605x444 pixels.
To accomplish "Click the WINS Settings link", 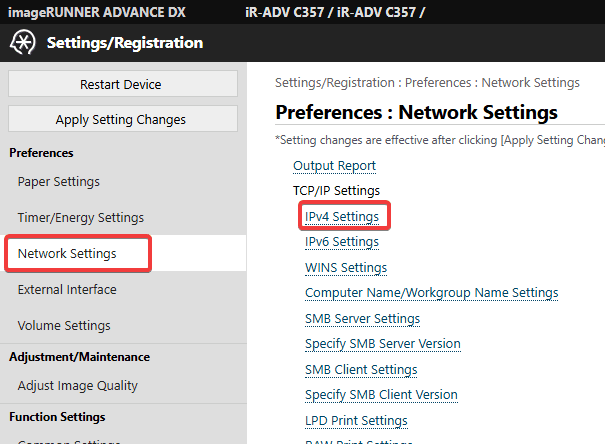I will coord(346,268).
